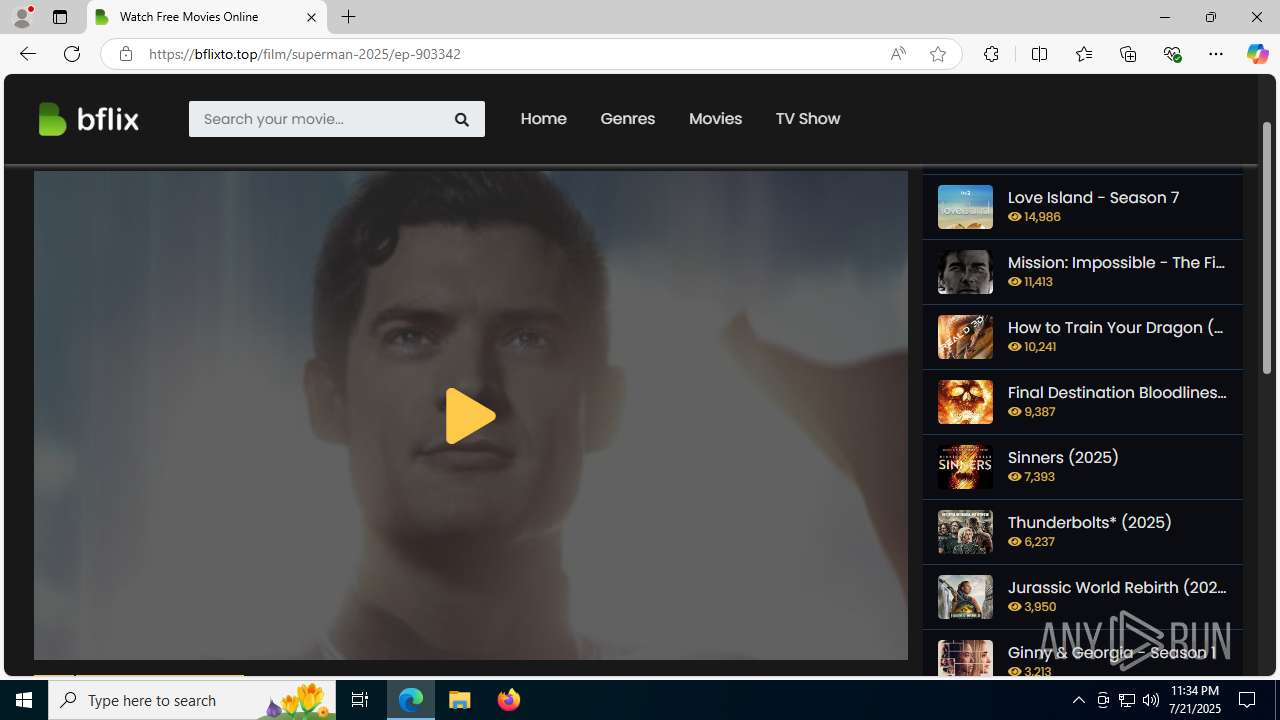Click taskbar search box

[193, 700]
